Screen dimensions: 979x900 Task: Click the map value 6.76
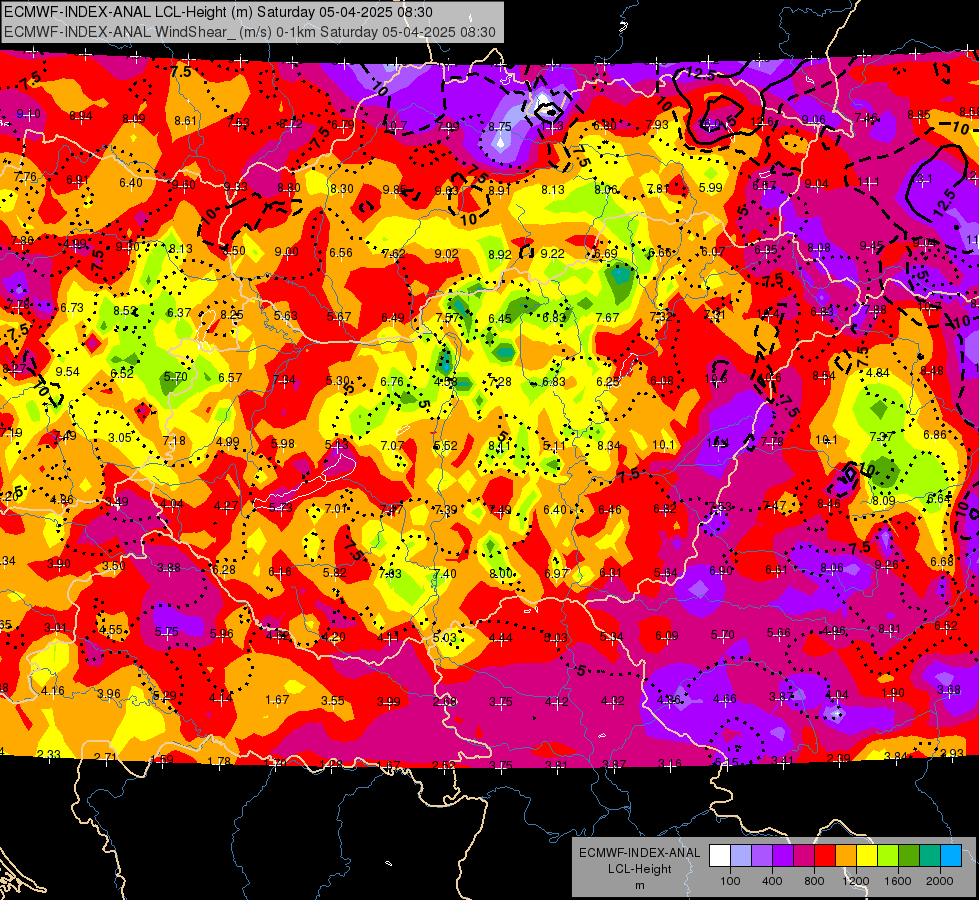(x=392, y=381)
